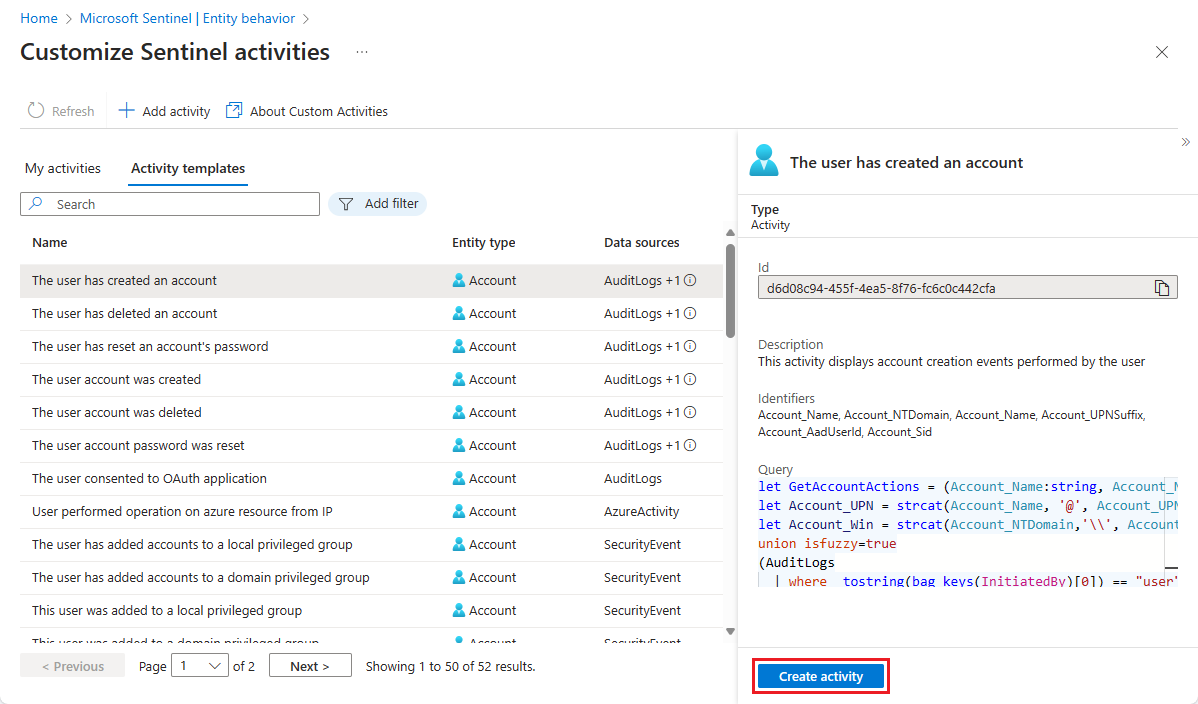This screenshot has width=1198, height=704.
Task: Copy the activity Id using the copy icon
Action: click(x=1163, y=287)
